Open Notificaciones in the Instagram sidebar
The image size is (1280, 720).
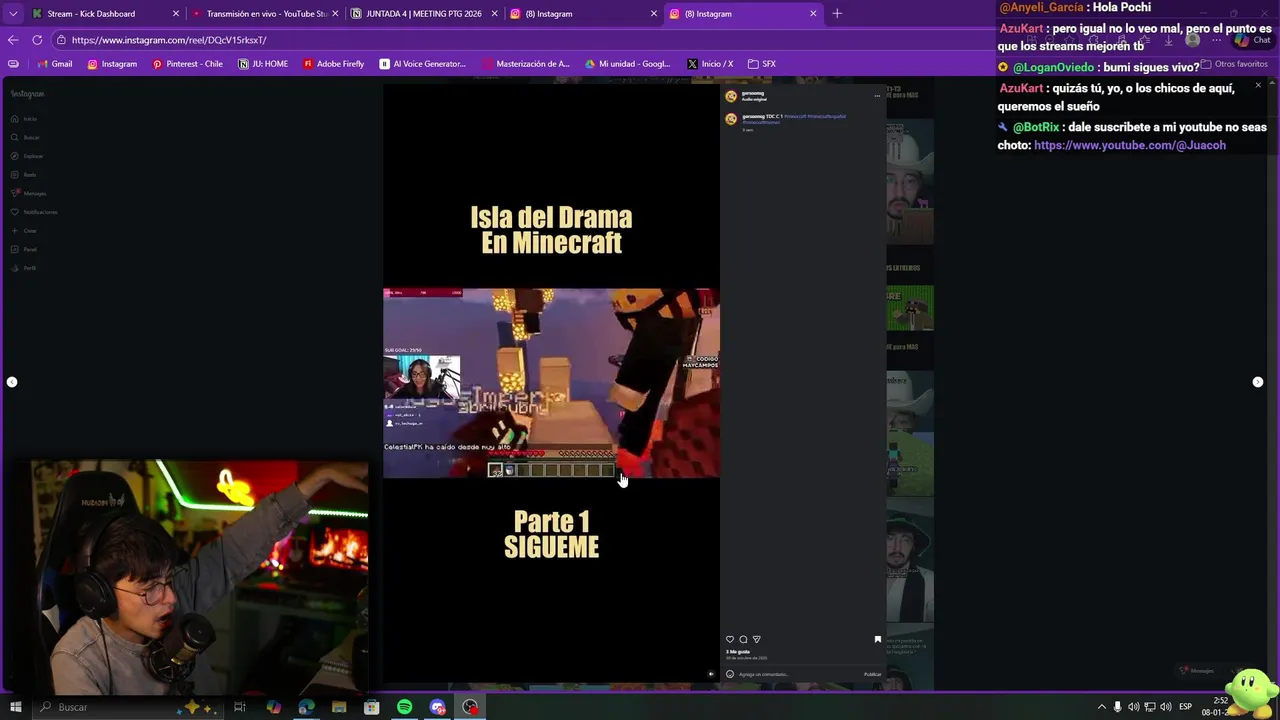coord(33,212)
